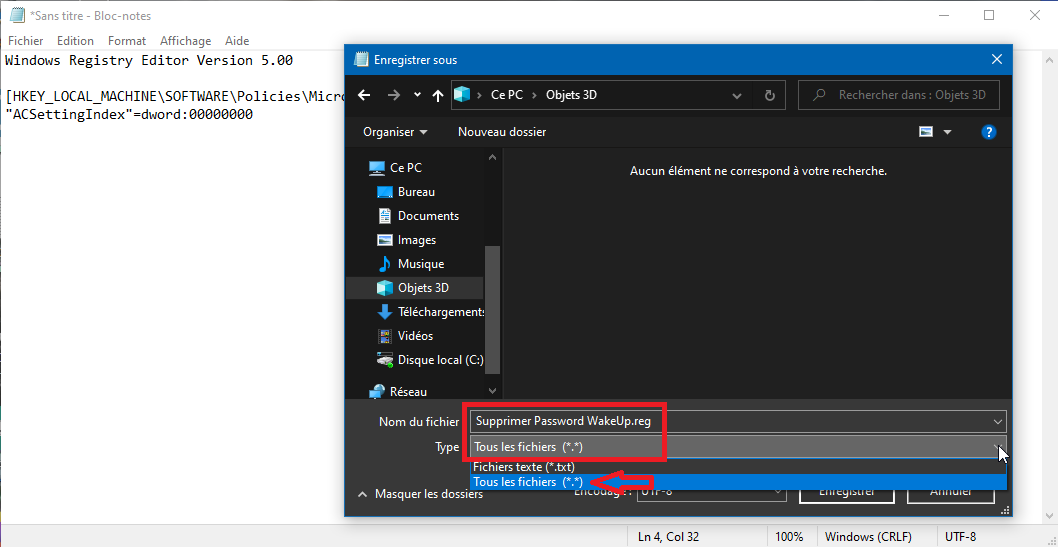Refresh the Objets 3D folder view
The width and height of the screenshot is (1058, 547).
pos(770,95)
